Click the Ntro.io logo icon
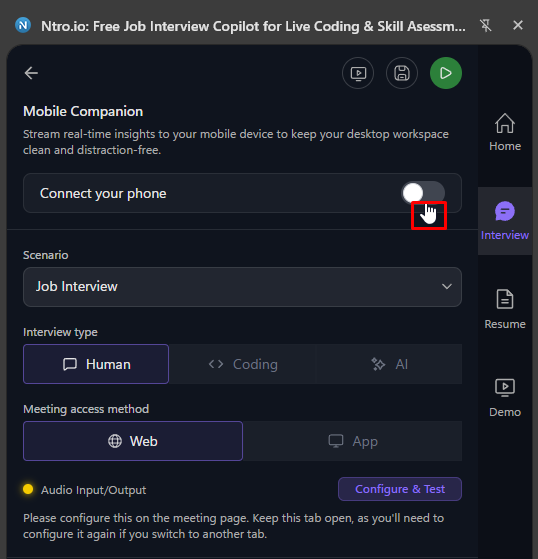 click(23, 25)
